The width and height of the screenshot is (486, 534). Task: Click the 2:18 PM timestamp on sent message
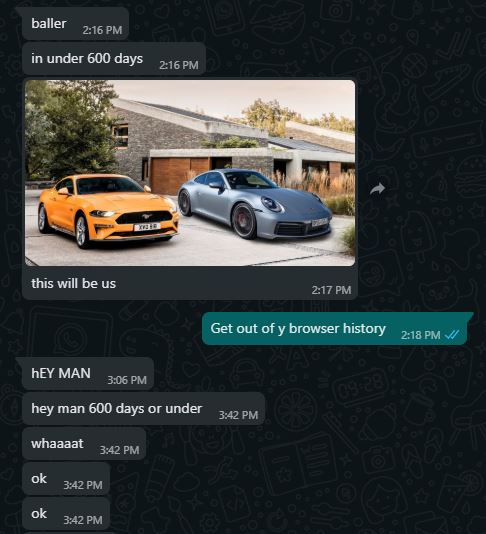point(421,335)
